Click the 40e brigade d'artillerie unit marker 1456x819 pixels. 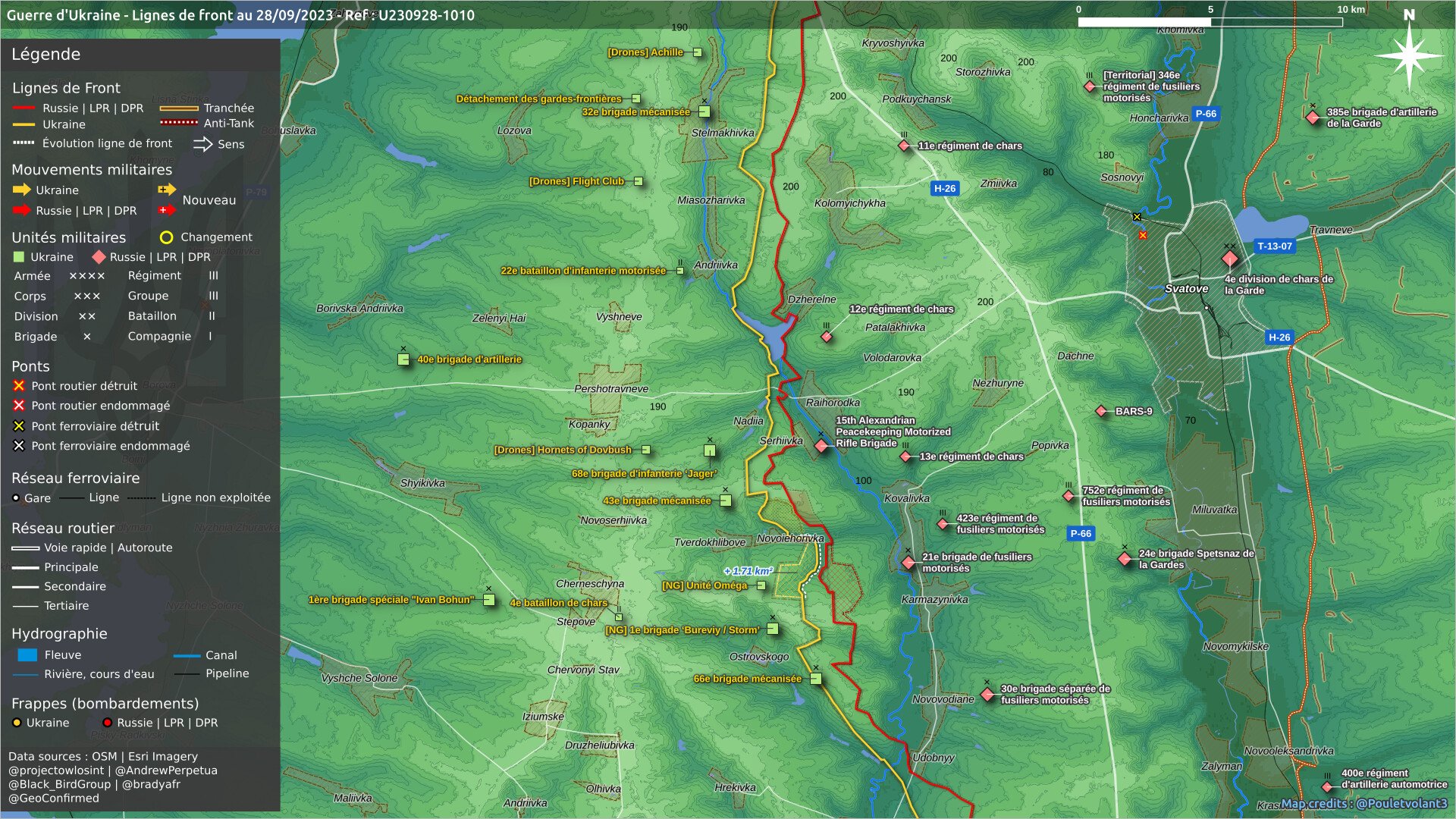tap(403, 359)
